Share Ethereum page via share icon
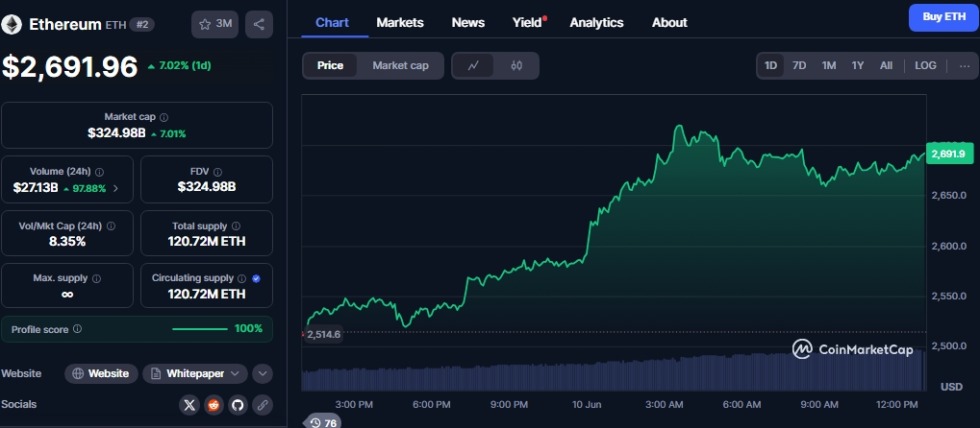 [258, 24]
